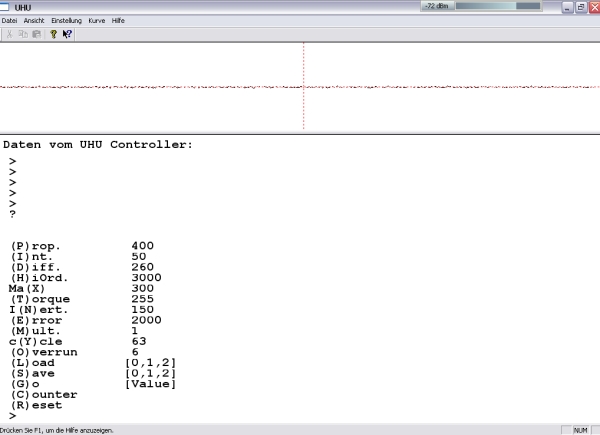Image resolution: width=600 pixels, height=435 pixels.
Task: Click the Paste clipboard toolbar icon
Action: point(37,34)
